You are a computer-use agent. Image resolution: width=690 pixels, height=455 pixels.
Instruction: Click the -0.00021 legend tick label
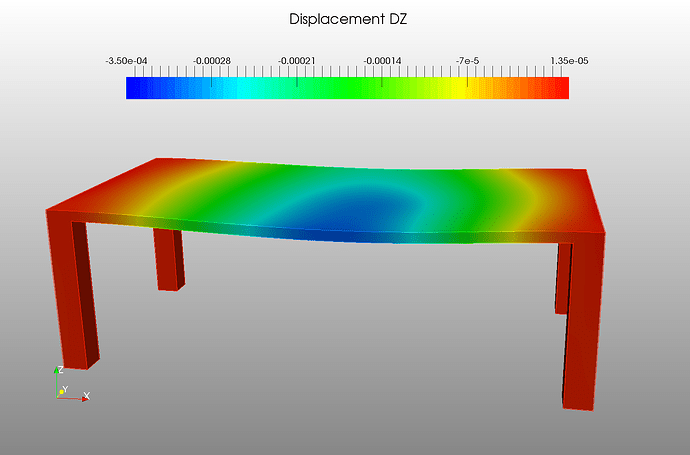pos(297,61)
